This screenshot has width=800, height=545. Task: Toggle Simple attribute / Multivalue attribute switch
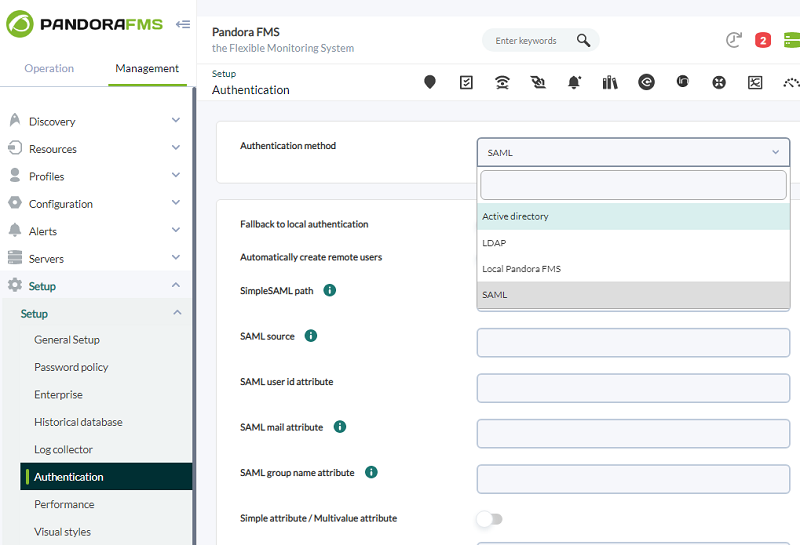(490, 519)
